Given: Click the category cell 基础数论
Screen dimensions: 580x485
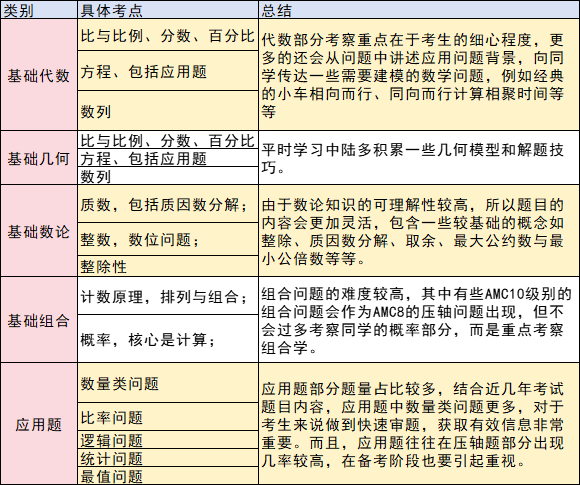Looking at the screenshot, I should 39,231.
